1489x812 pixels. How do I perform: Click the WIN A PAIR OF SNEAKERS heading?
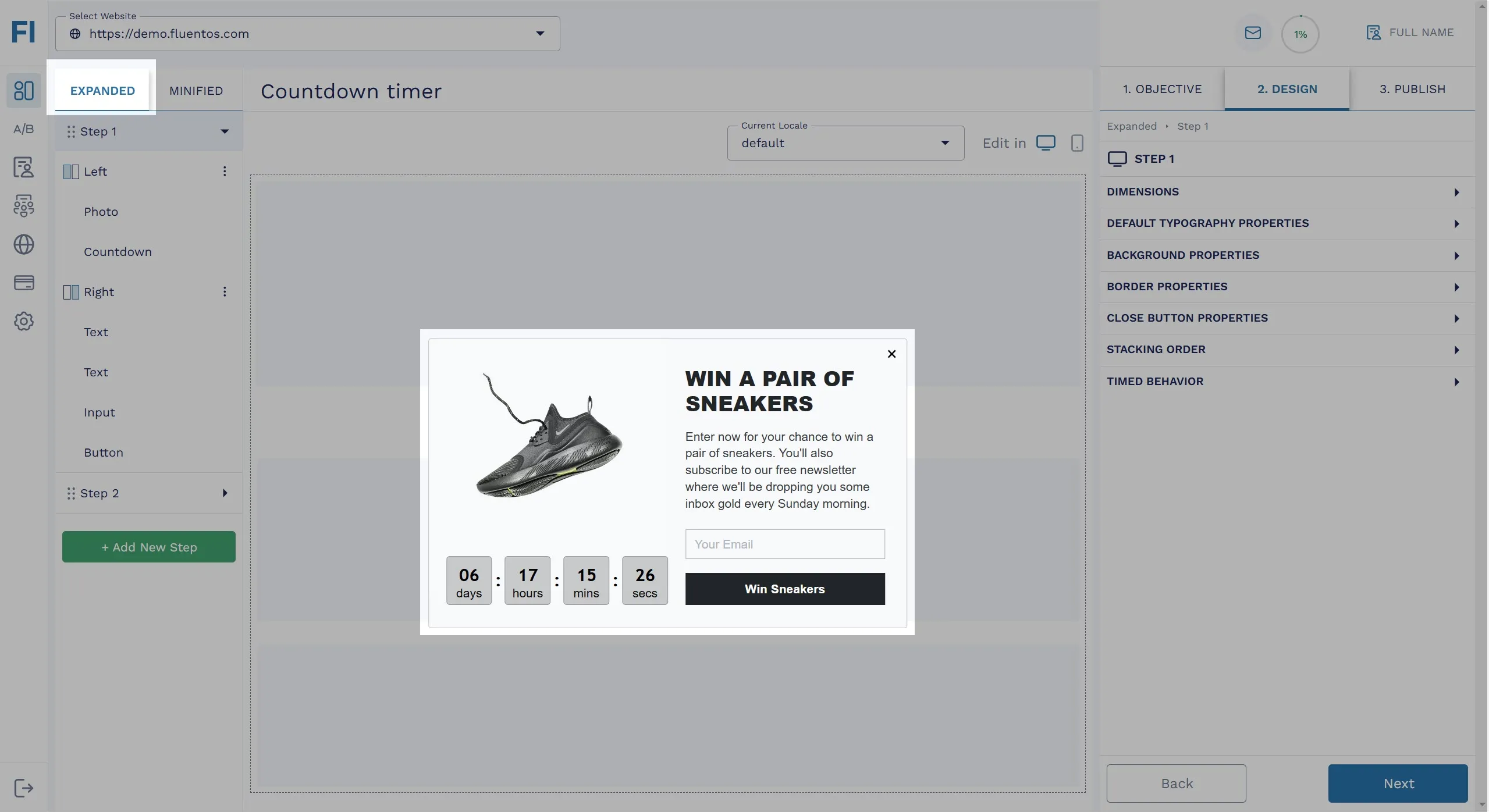pos(769,391)
